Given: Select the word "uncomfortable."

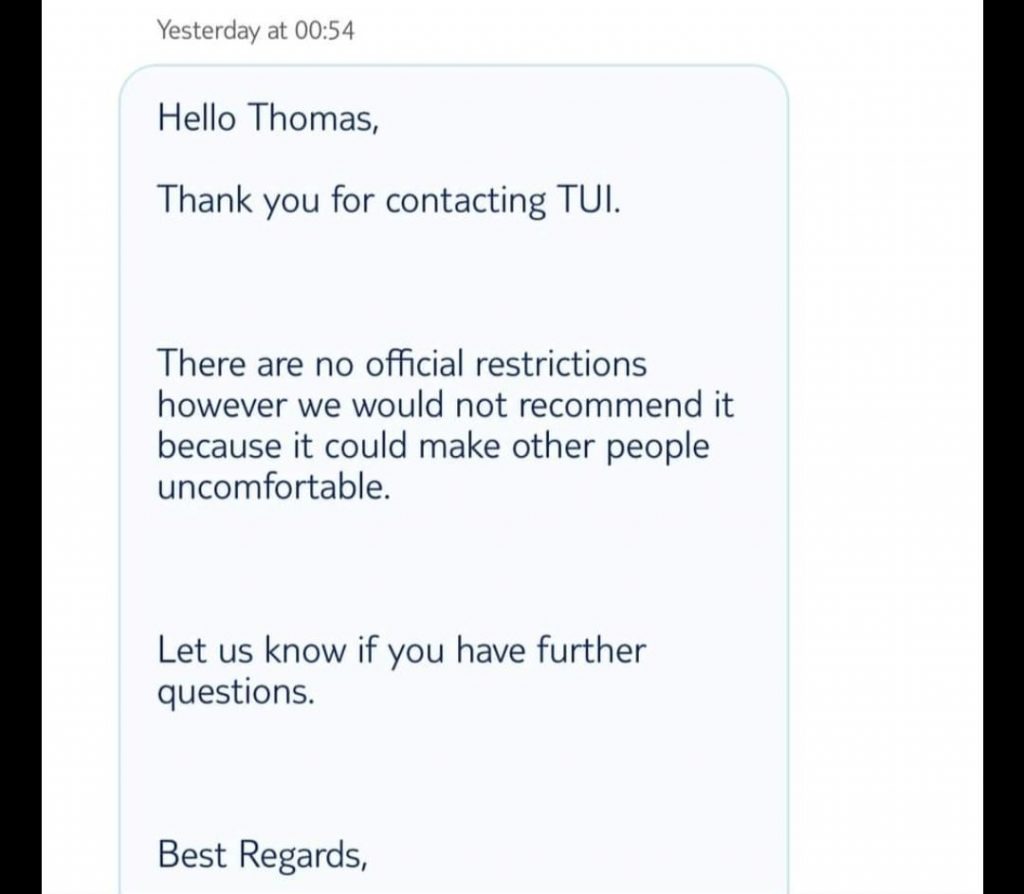Looking at the screenshot, I should click(x=274, y=487).
